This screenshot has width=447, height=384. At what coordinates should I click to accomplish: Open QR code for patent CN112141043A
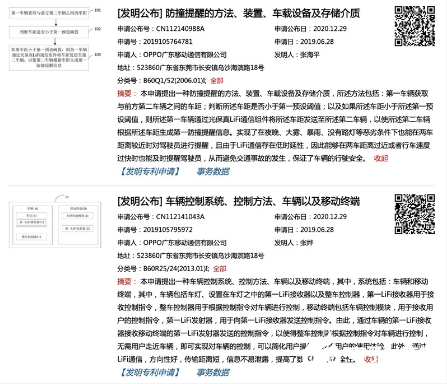tap(415, 214)
